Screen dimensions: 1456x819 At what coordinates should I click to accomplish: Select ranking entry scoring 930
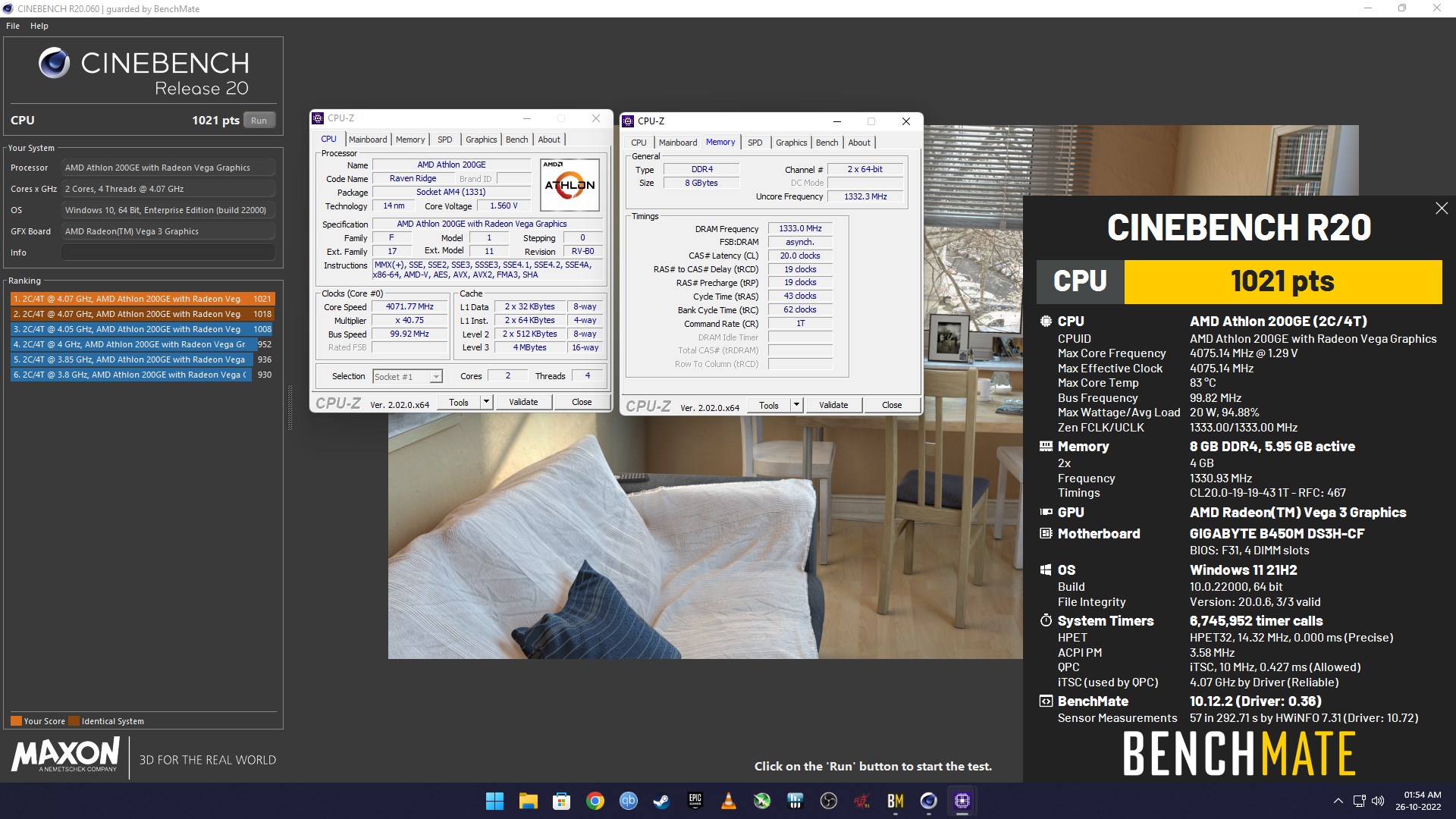(x=143, y=375)
